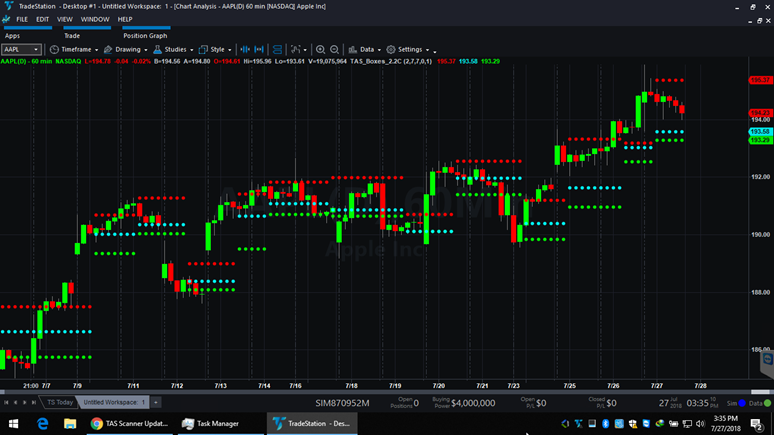
Task: Select the pointer mode hand icon
Action: (296, 49)
